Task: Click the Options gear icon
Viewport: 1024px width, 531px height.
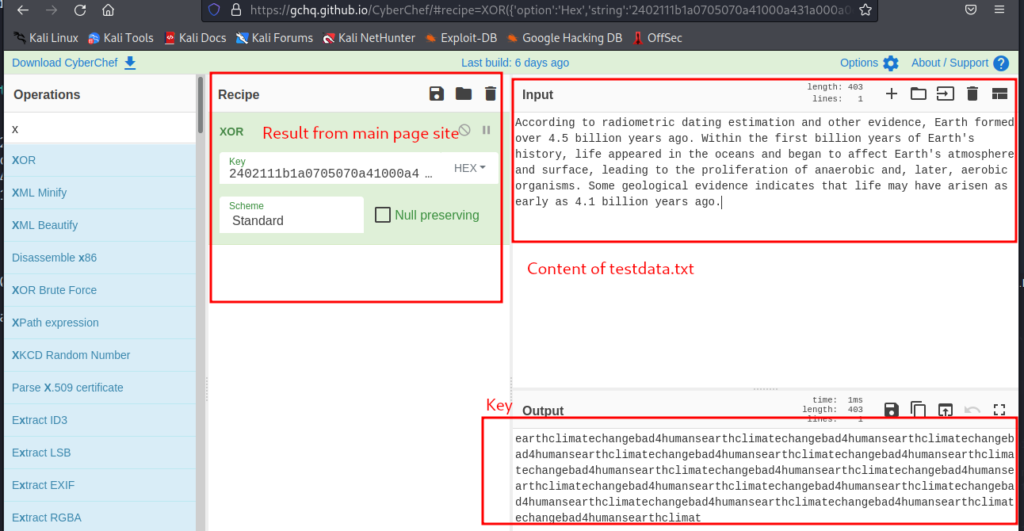Action: [x=891, y=63]
